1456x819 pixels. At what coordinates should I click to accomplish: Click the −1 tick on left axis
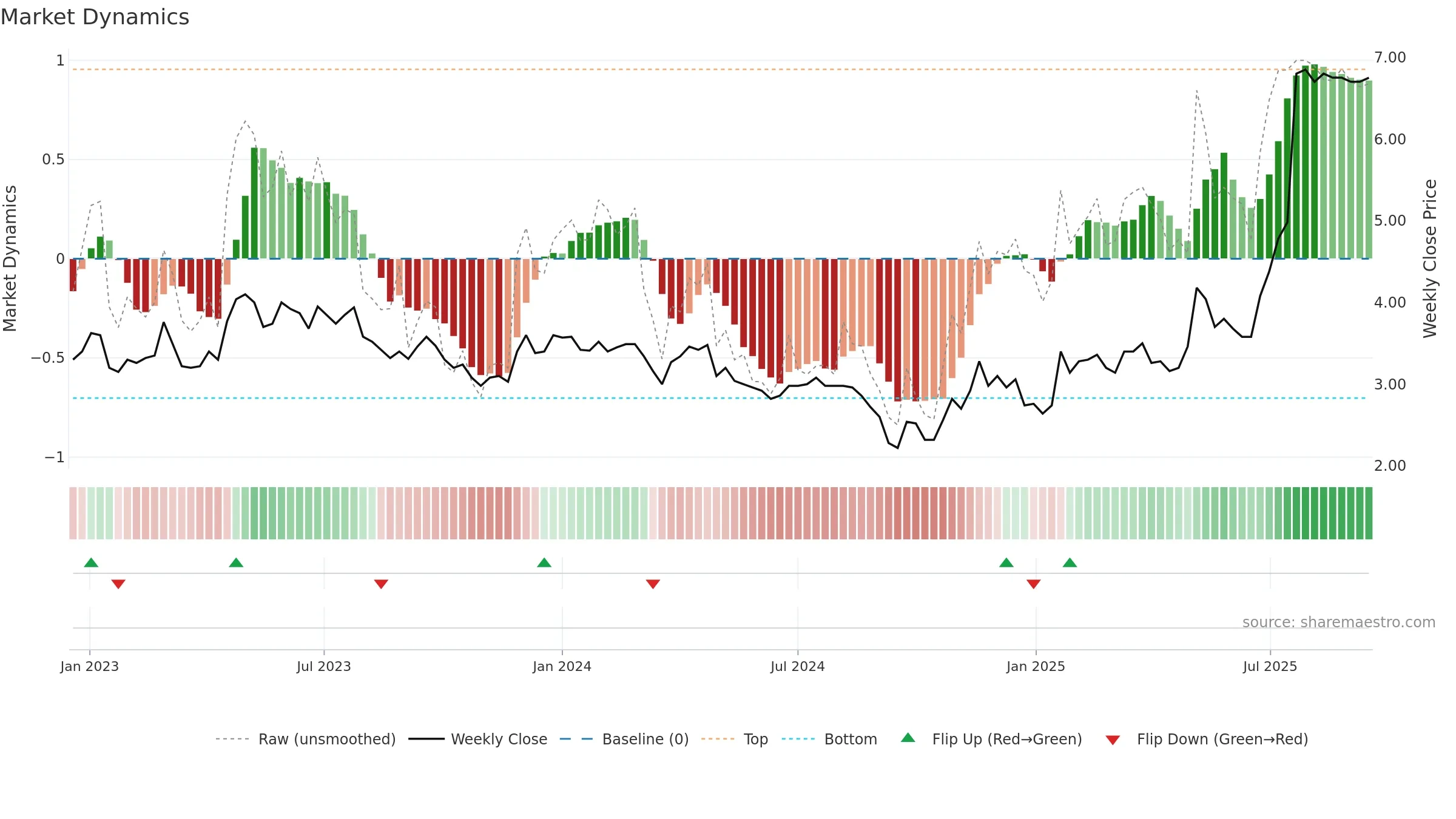[x=55, y=457]
